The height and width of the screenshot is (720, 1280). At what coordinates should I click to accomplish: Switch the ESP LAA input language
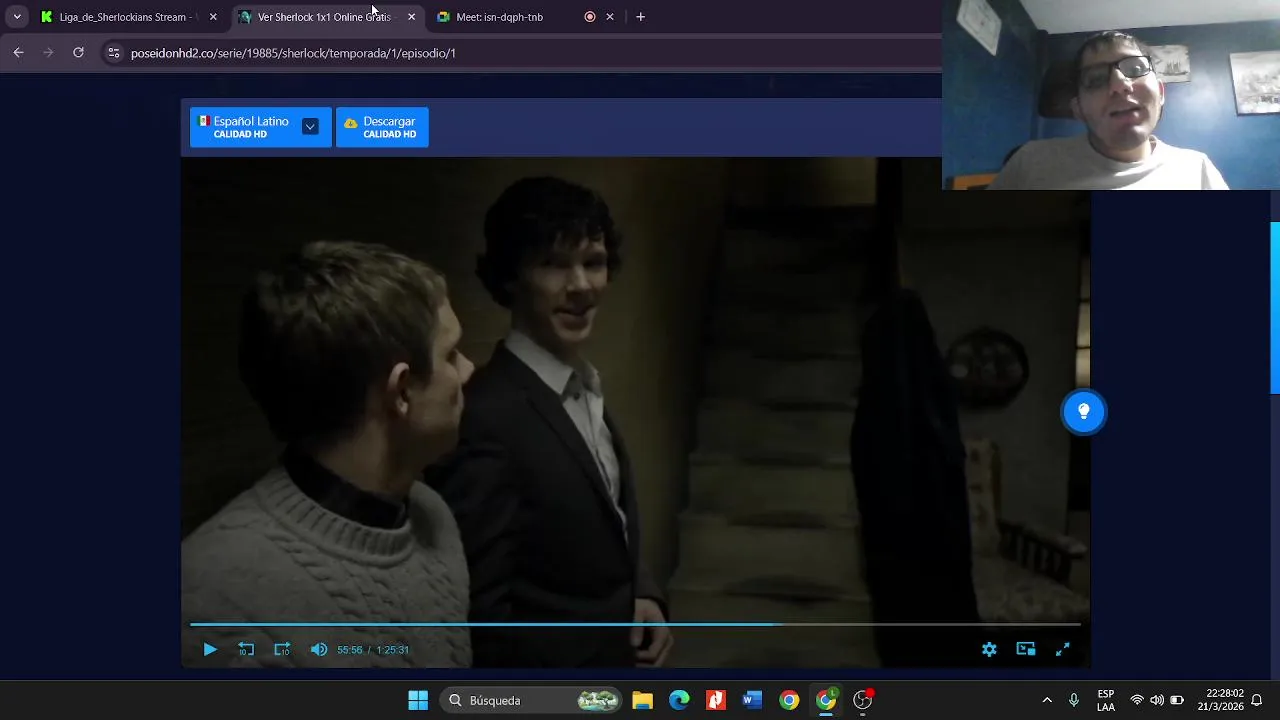pyautogui.click(x=1106, y=700)
